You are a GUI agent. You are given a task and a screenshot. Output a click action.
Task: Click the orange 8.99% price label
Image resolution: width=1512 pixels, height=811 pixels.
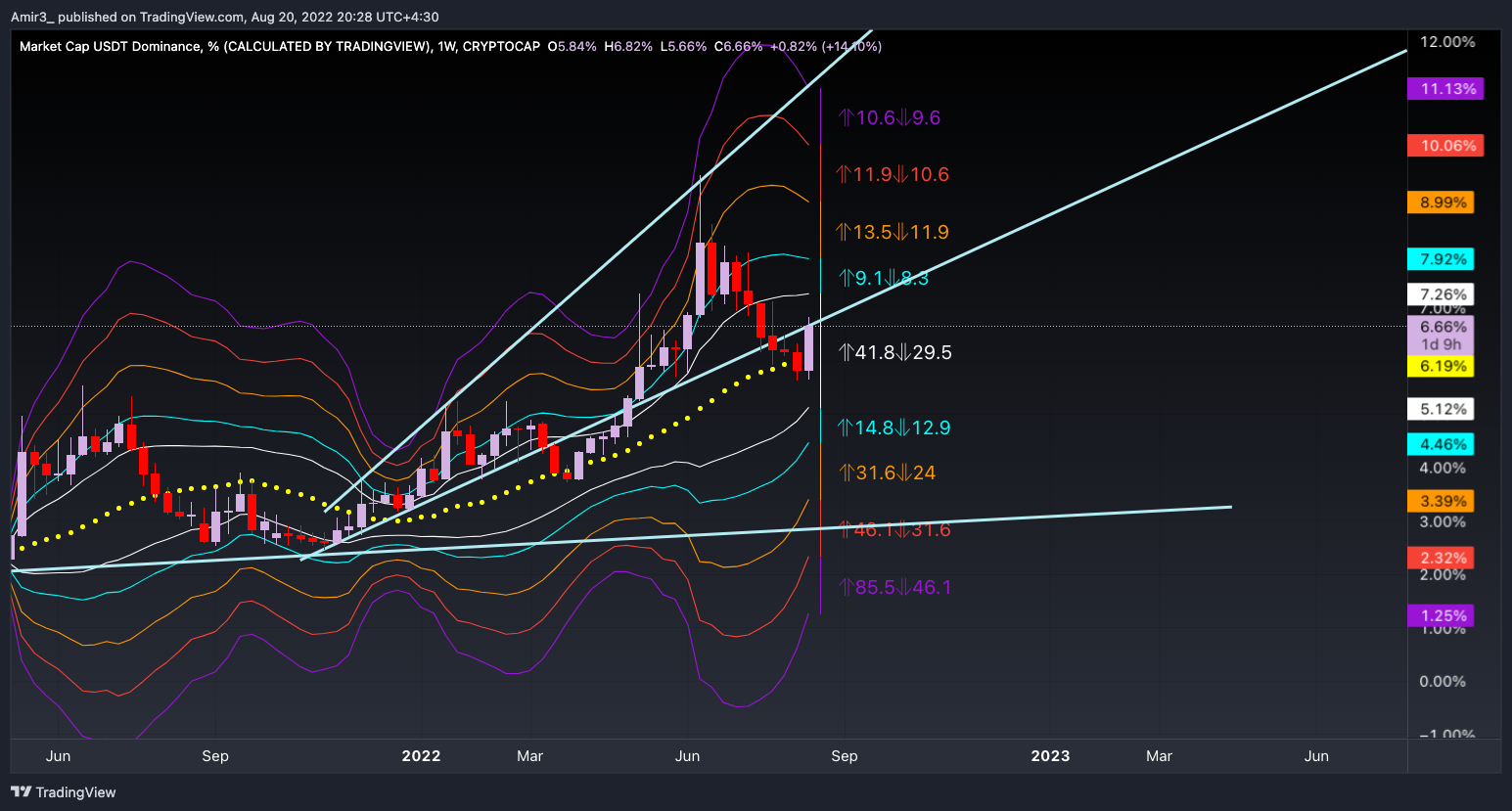click(x=1441, y=203)
